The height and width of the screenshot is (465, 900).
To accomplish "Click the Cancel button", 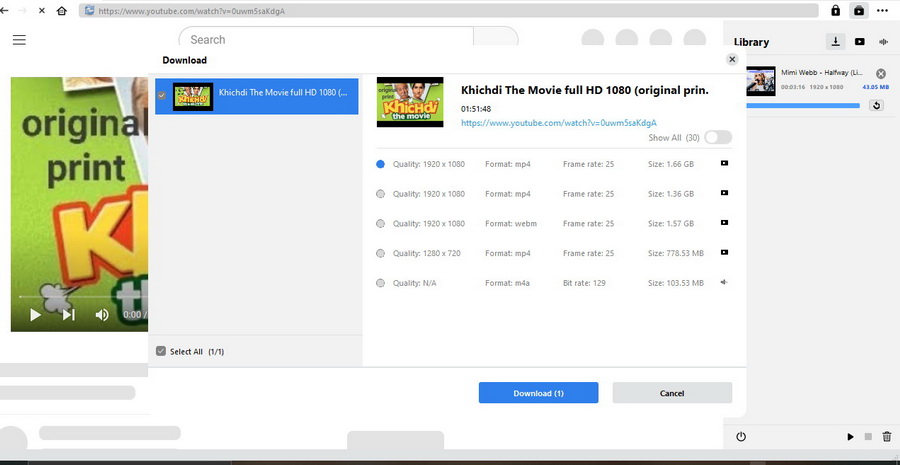I will click(x=672, y=393).
